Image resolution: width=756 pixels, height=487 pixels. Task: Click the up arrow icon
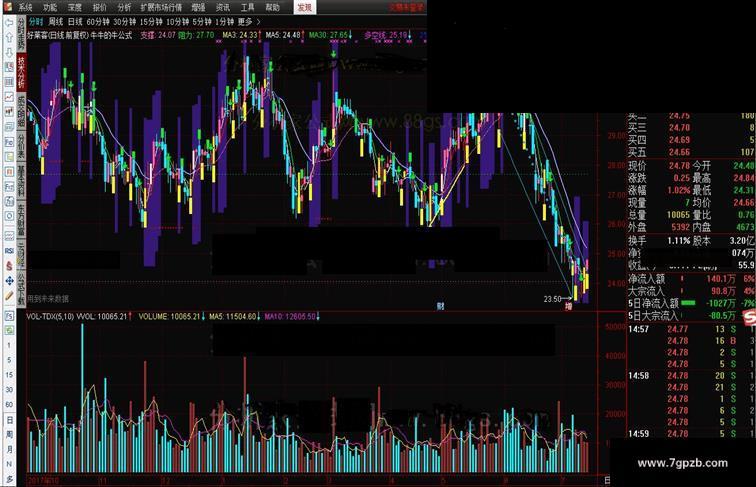(9, 38)
